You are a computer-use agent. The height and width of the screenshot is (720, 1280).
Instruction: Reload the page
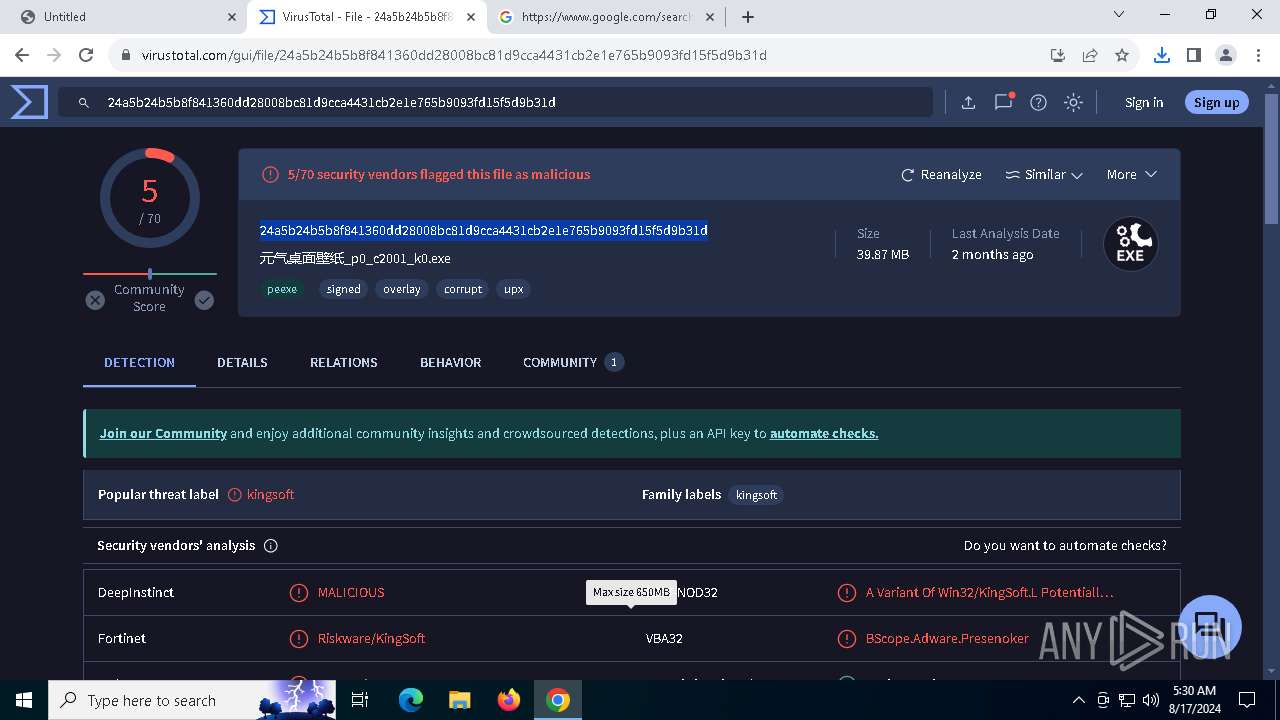point(86,55)
